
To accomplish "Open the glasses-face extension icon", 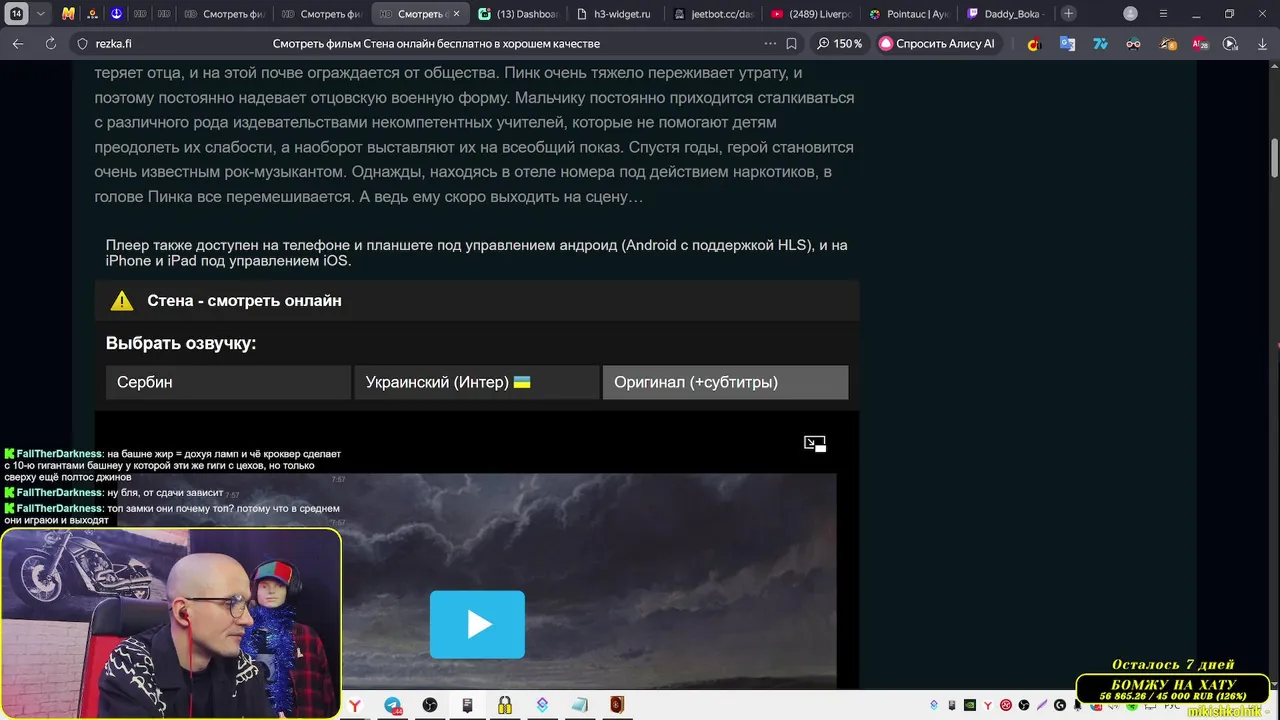I will pos(1133,44).
